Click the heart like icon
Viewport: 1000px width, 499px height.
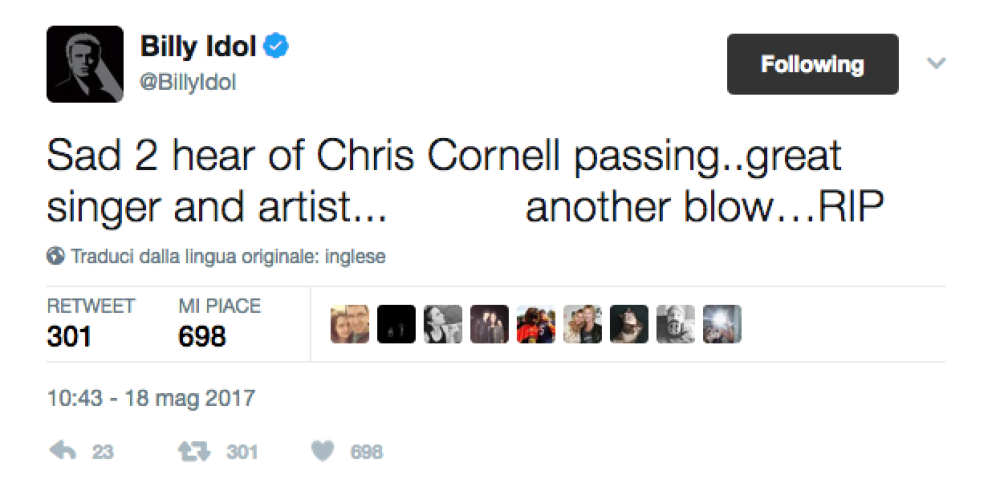point(322,452)
